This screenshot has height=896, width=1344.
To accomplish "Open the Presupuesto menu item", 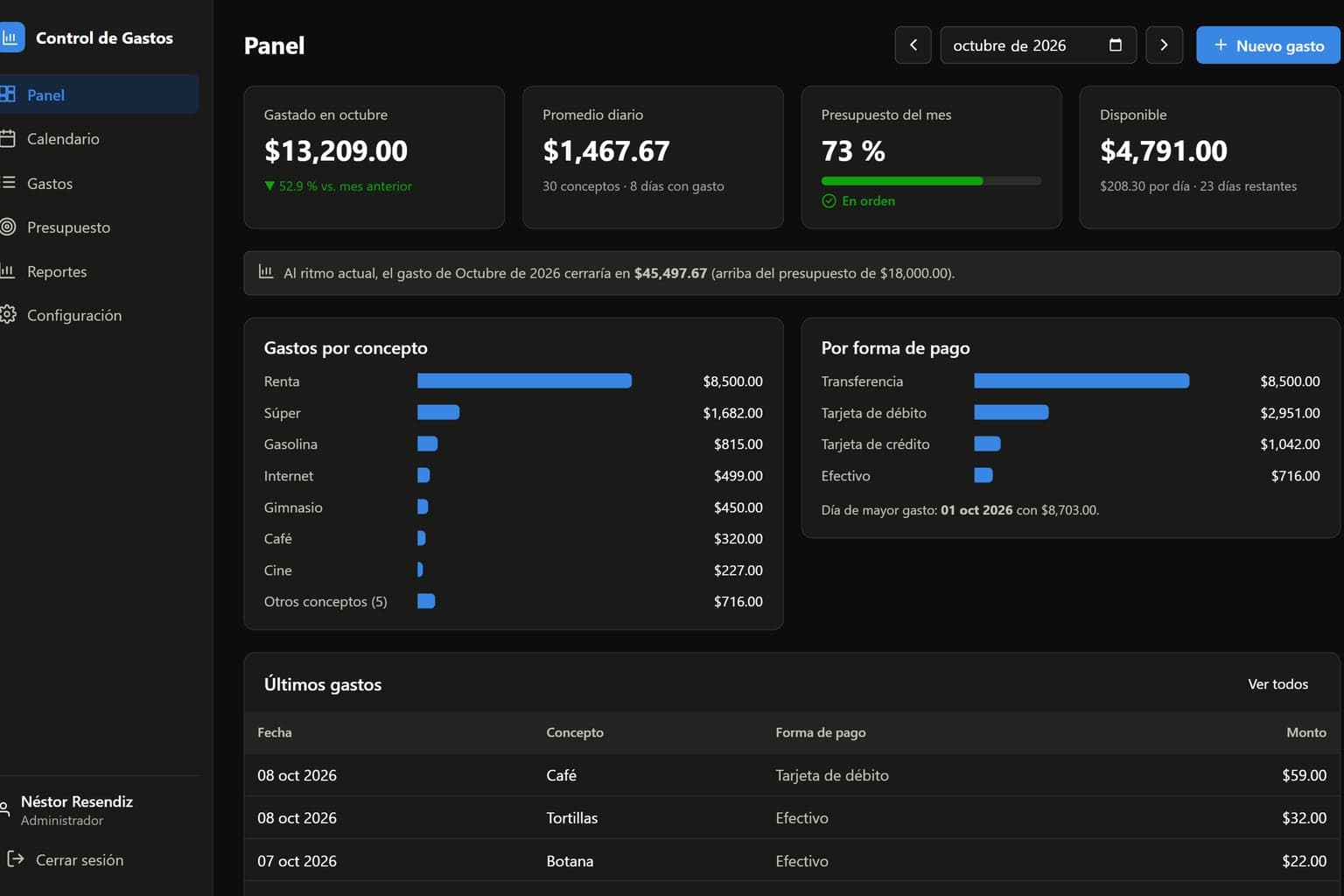I will click(99, 227).
